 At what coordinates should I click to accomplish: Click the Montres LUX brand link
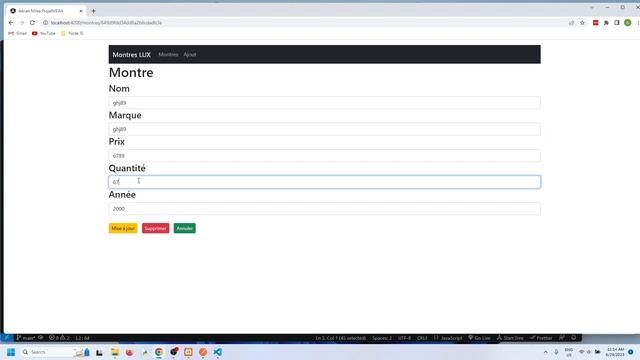131,55
